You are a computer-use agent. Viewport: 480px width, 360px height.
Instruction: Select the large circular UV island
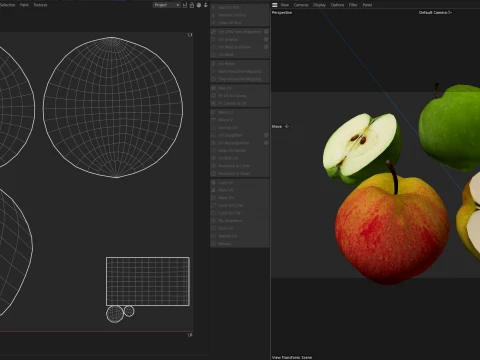pos(113,107)
